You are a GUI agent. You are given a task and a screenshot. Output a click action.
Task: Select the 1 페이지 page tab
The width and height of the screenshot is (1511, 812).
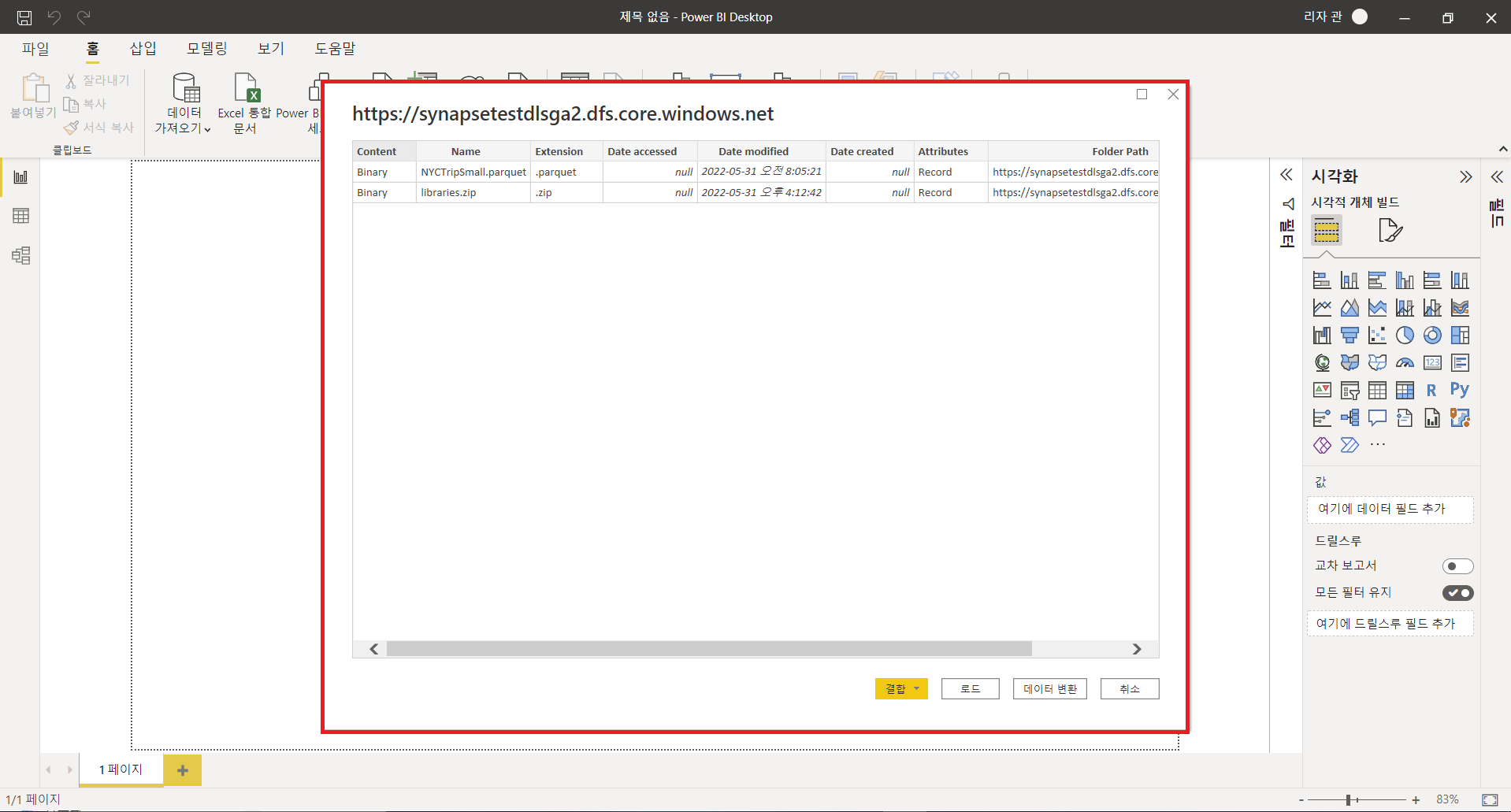click(121, 769)
